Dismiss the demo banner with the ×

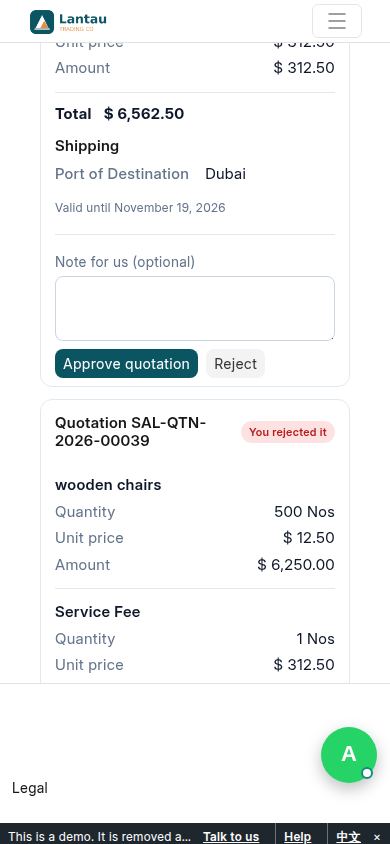click(x=377, y=837)
